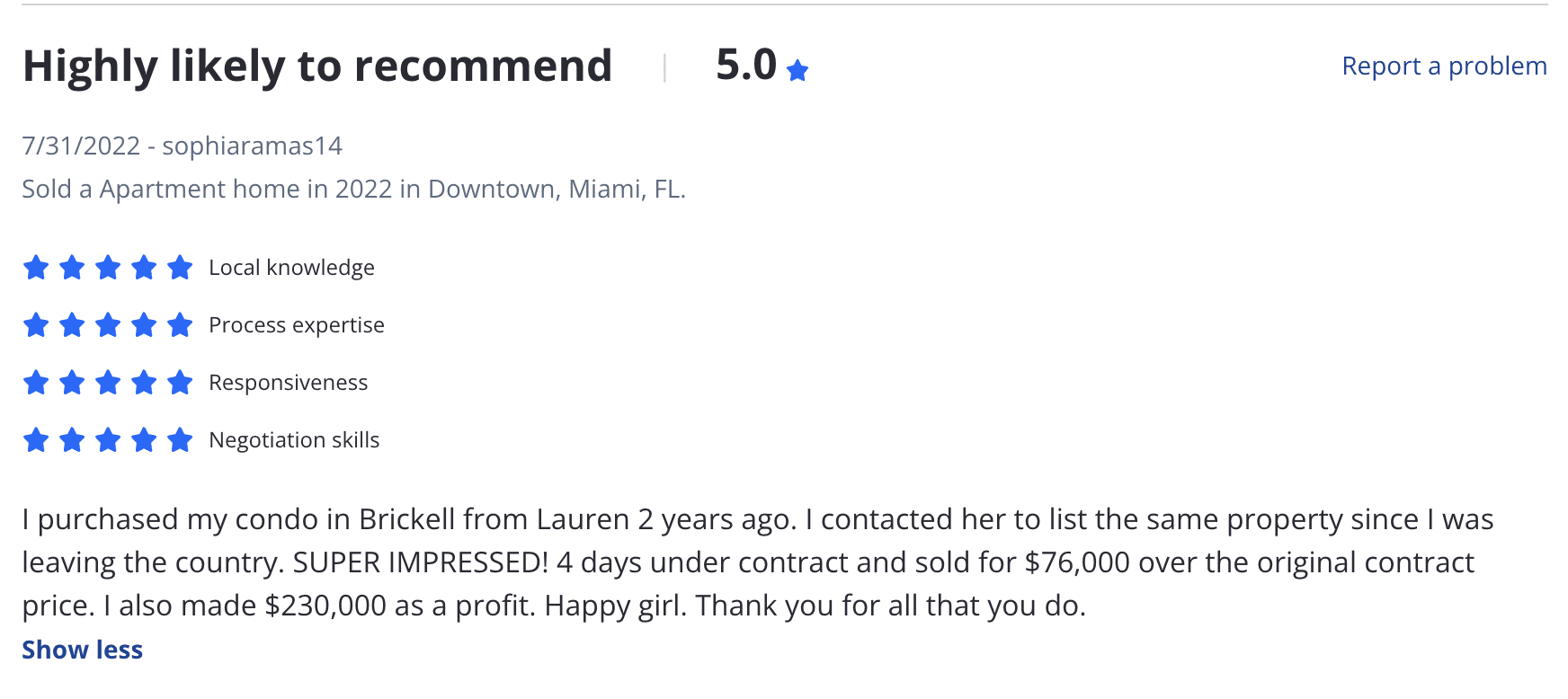Click the first Local knowledge star
This screenshot has height=699, width=1568.
coord(36,268)
